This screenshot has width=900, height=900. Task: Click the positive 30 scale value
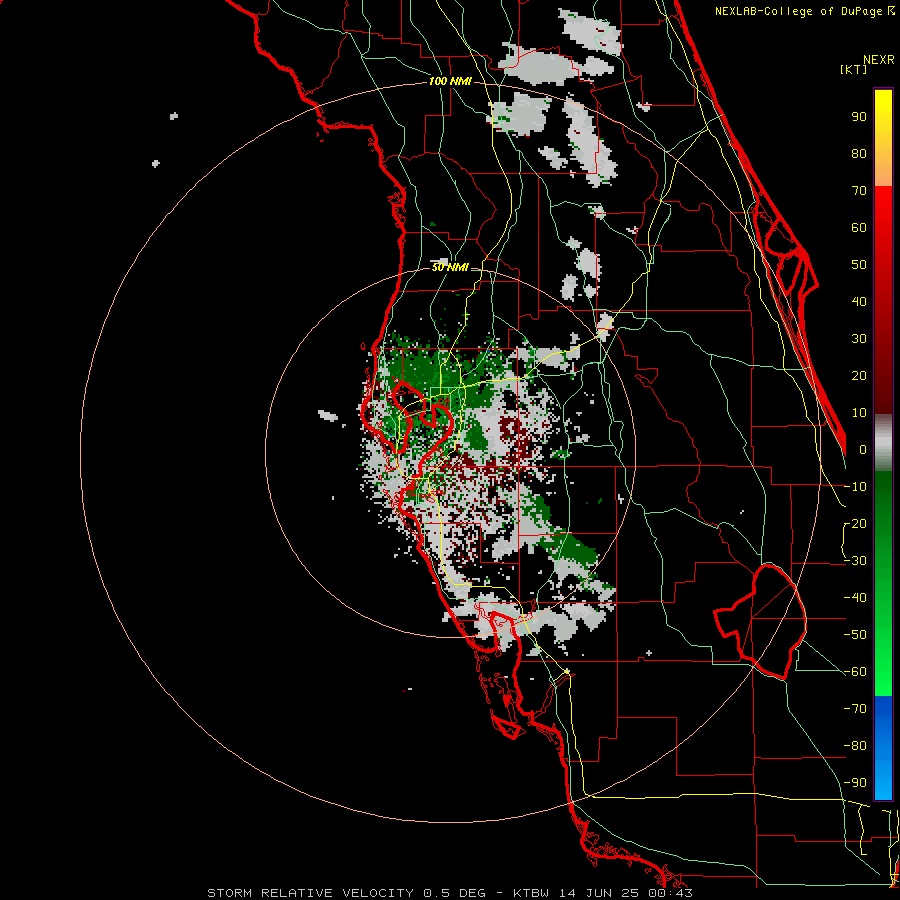tap(859, 339)
